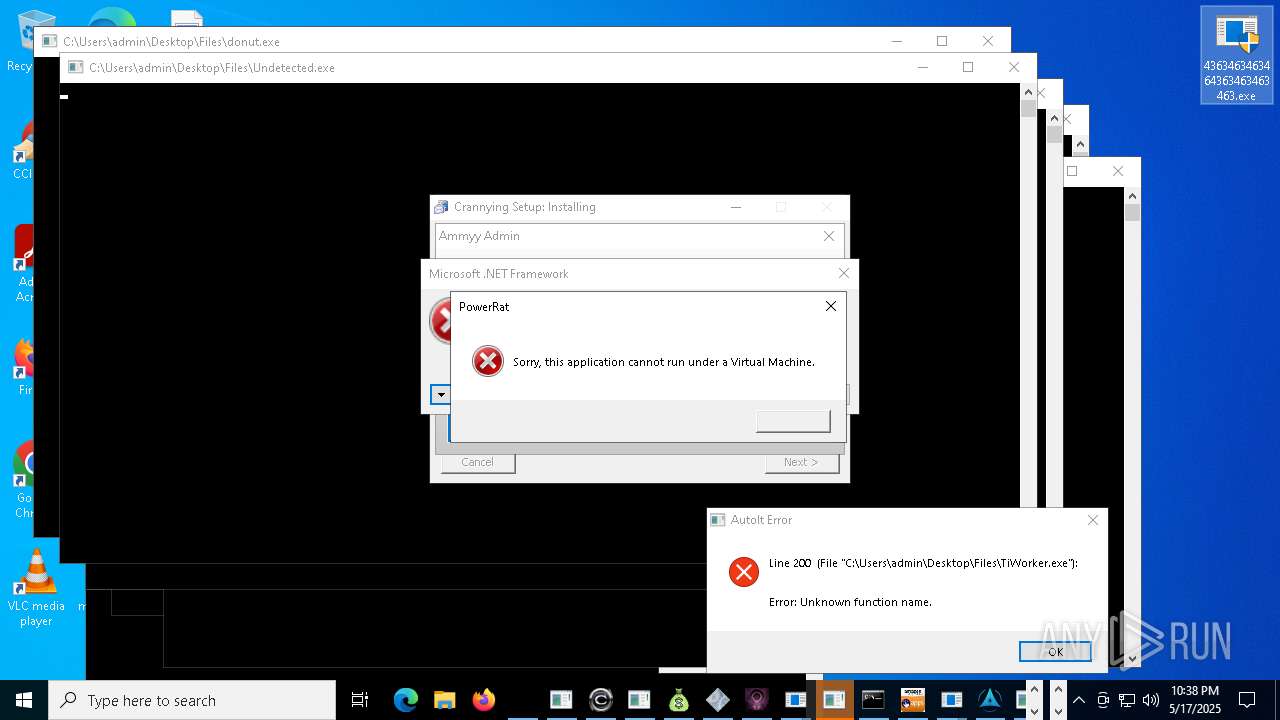1280x720 pixels.
Task: Switch to the black command prompt taskbar icon
Action: point(873,700)
